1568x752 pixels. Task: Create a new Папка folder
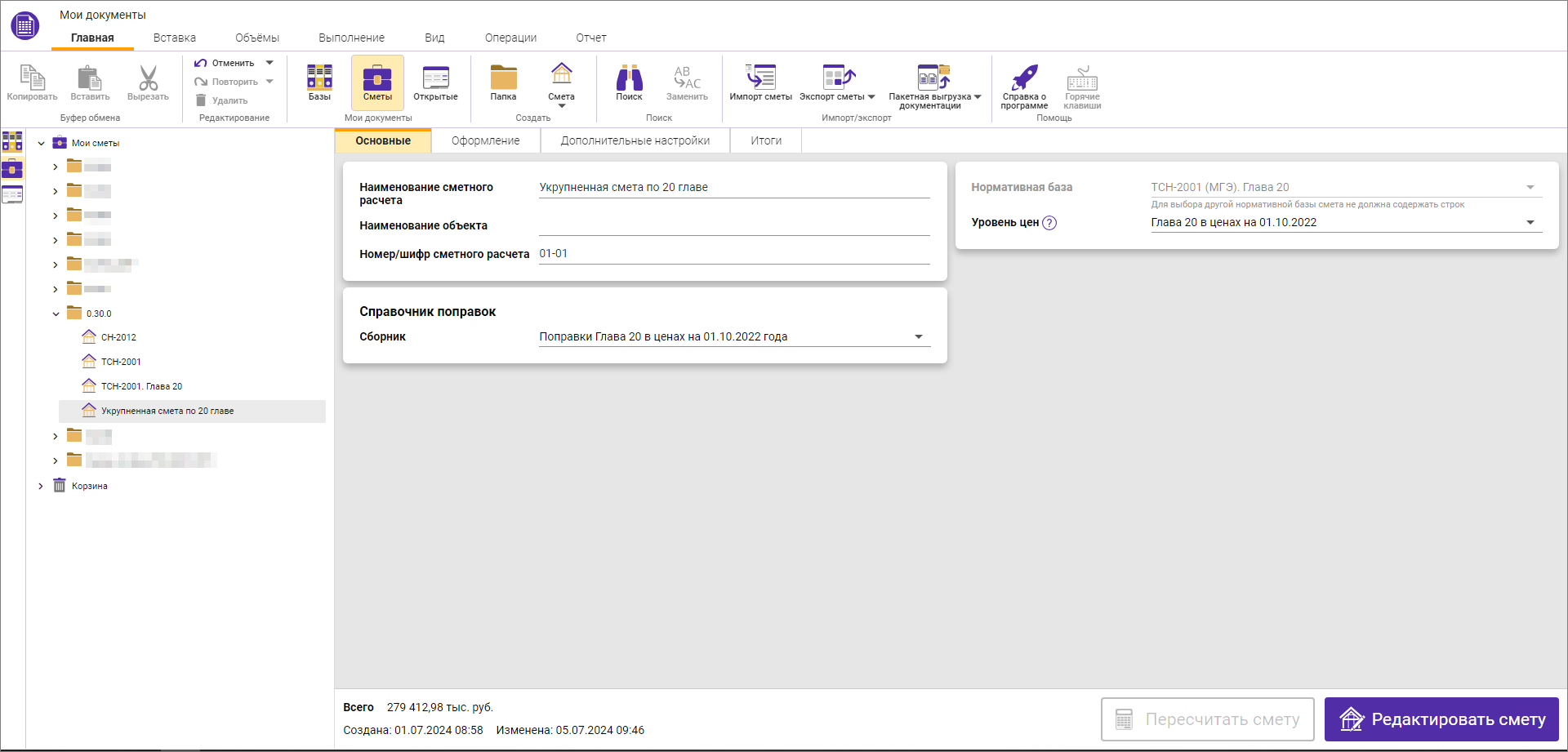point(503,82)
